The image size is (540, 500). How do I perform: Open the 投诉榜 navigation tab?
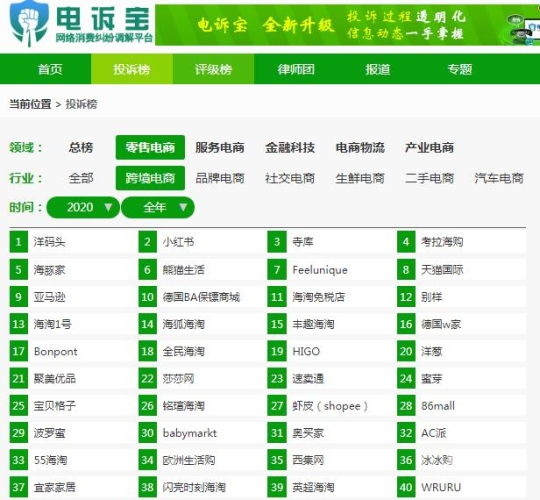pyautogui.click(x=132, y=69)
